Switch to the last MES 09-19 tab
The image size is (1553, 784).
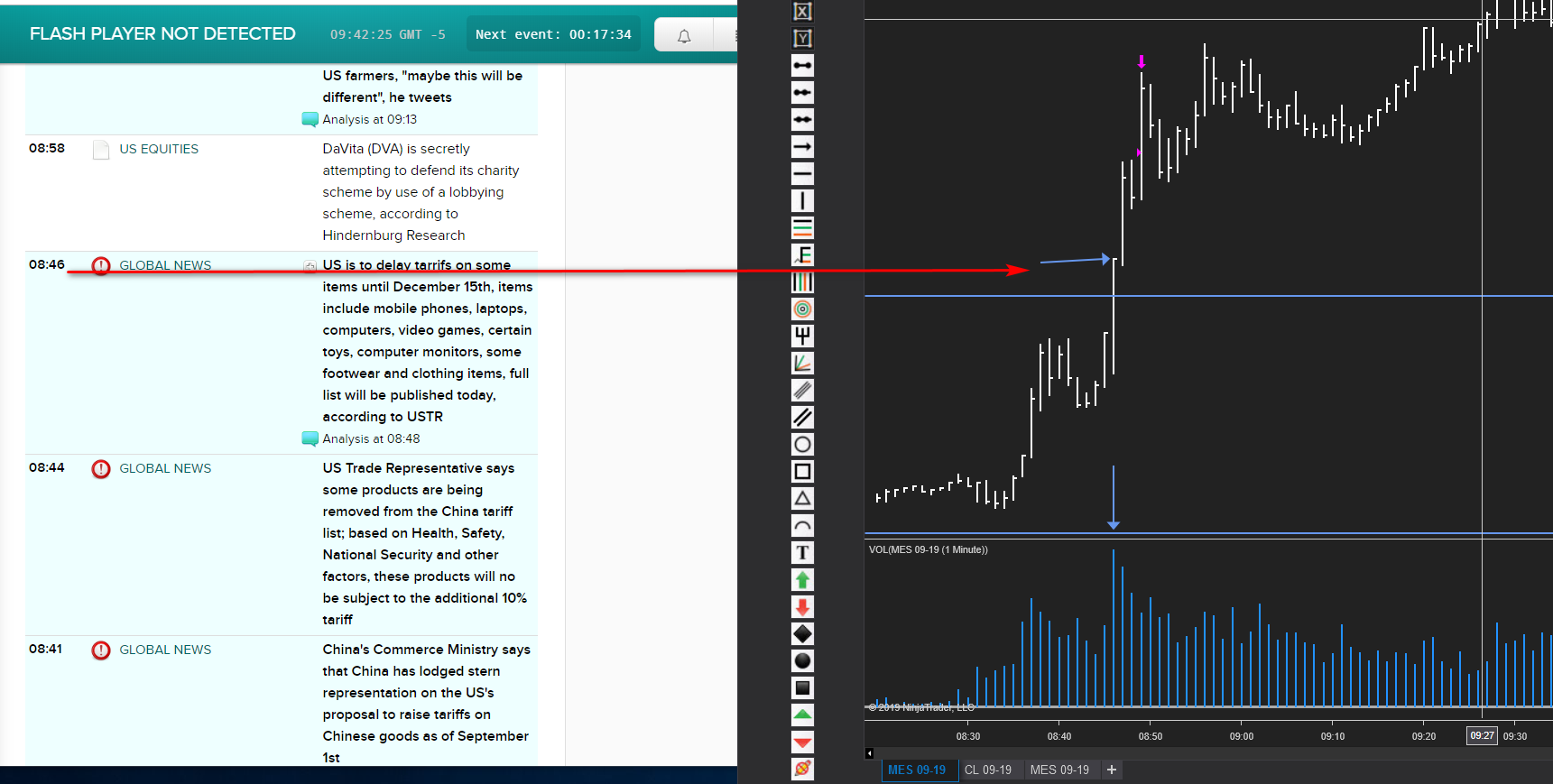point(1059,770)
